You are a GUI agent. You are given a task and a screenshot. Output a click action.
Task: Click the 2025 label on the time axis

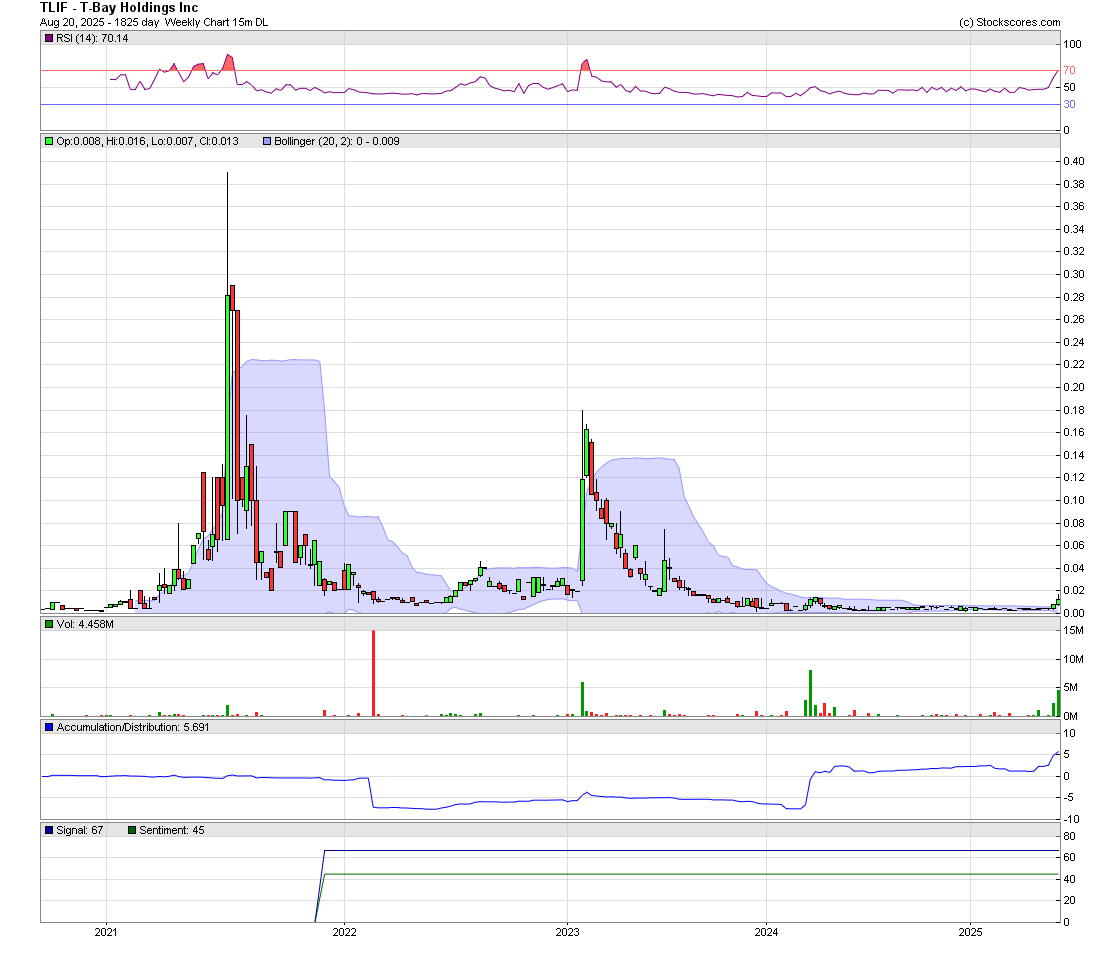pos(970,933)
